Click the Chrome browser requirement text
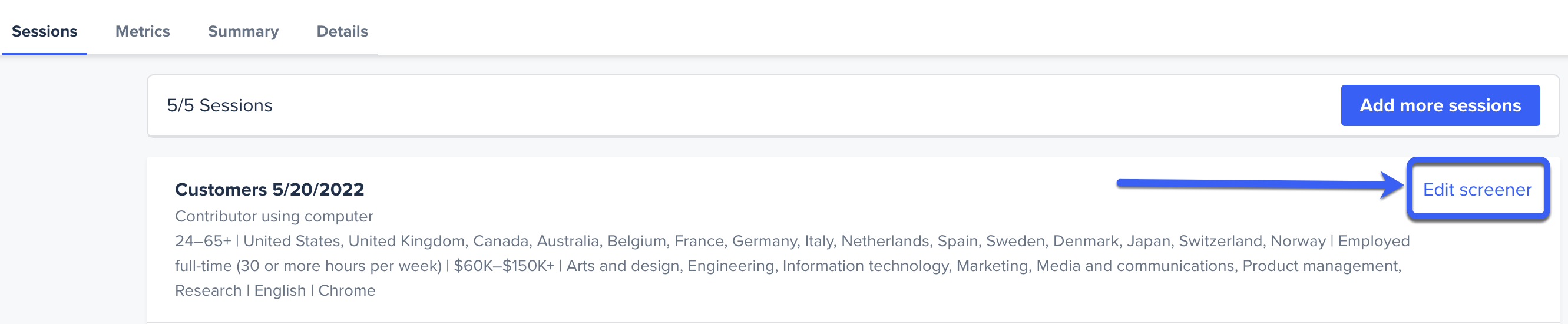This screenshot has height=324, width=1568. 347,290
